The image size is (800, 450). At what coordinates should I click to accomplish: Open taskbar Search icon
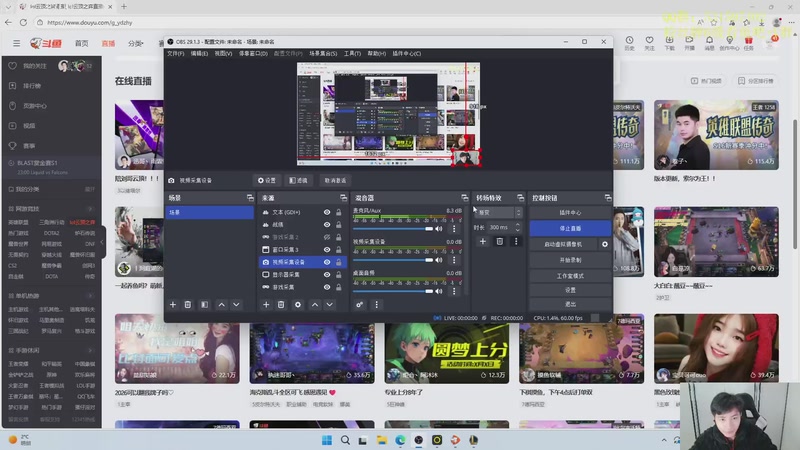tap(345, 440)
